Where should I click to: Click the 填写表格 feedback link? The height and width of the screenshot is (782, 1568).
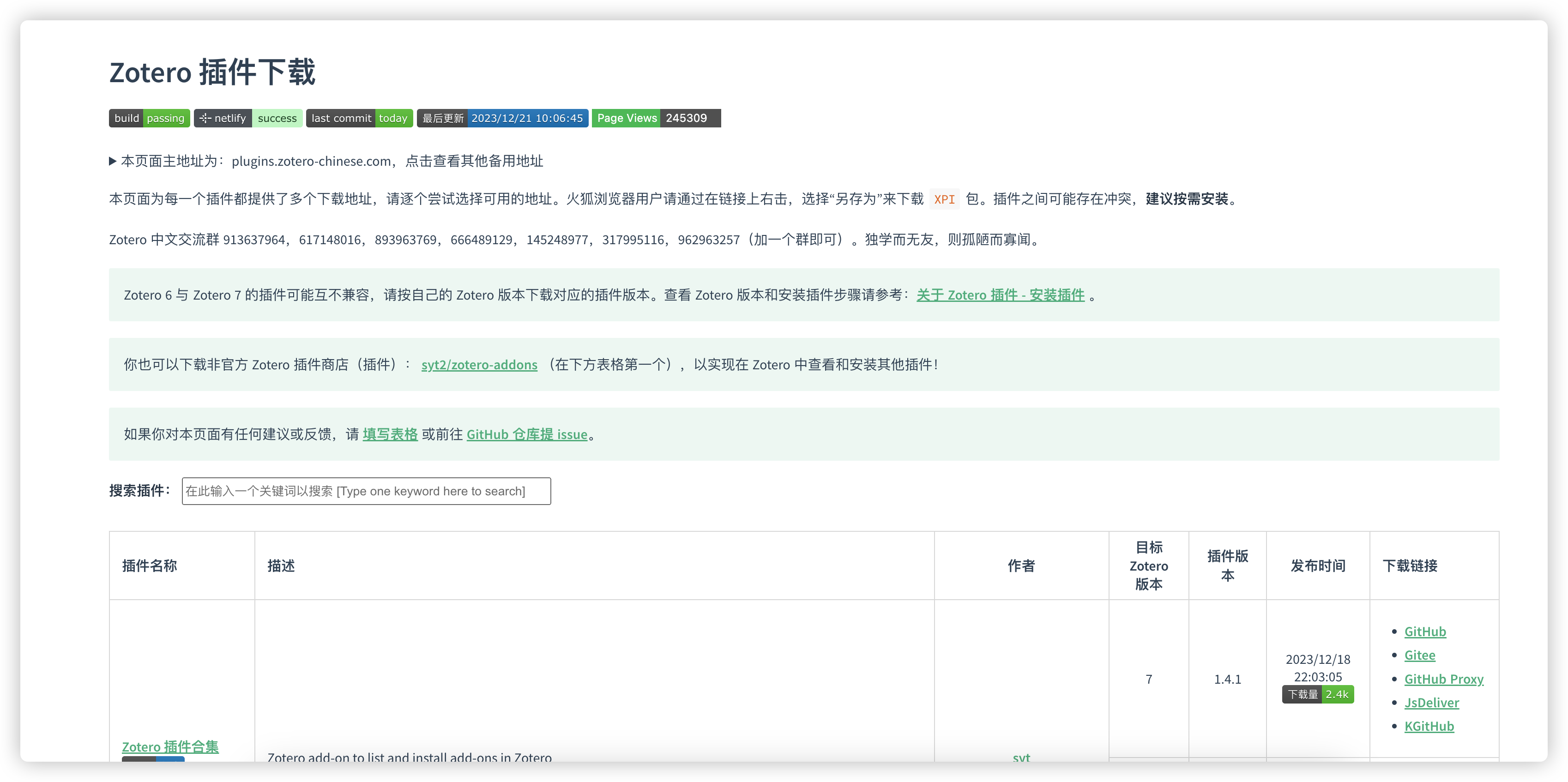(390, 434)
